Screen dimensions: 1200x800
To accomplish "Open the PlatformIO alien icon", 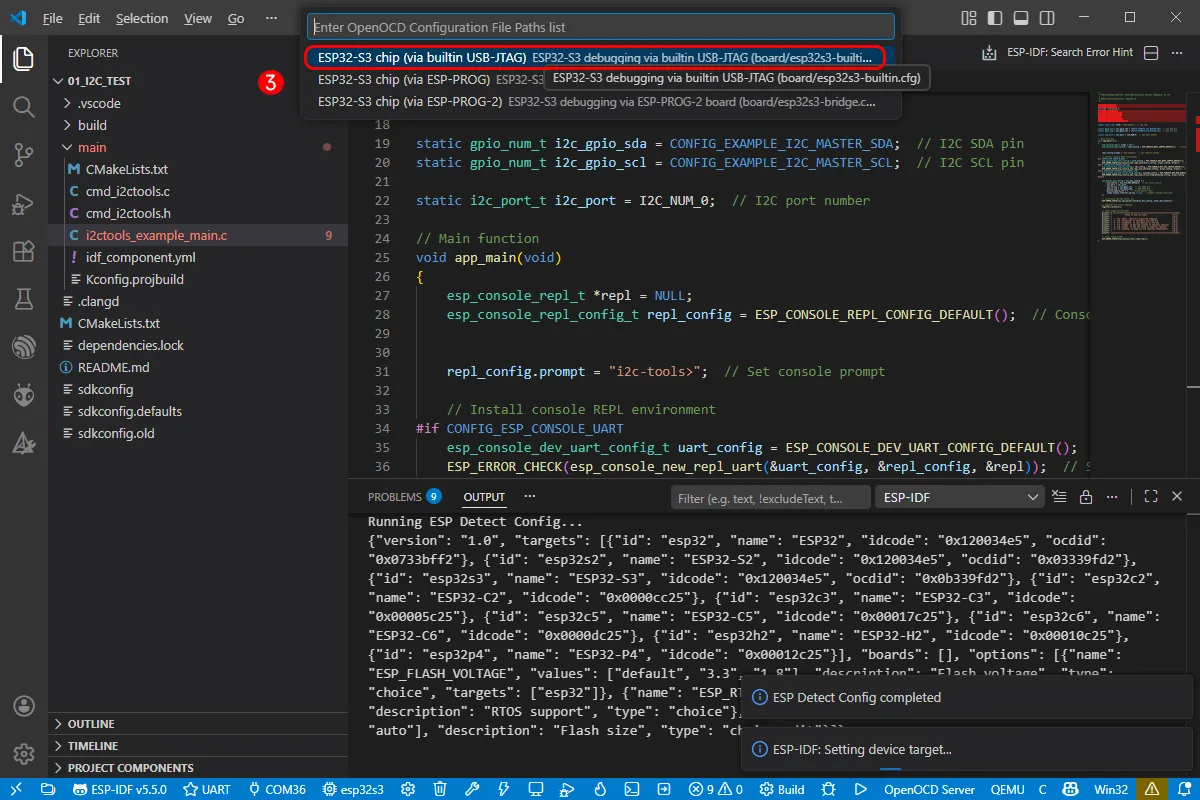I will 24,396.
